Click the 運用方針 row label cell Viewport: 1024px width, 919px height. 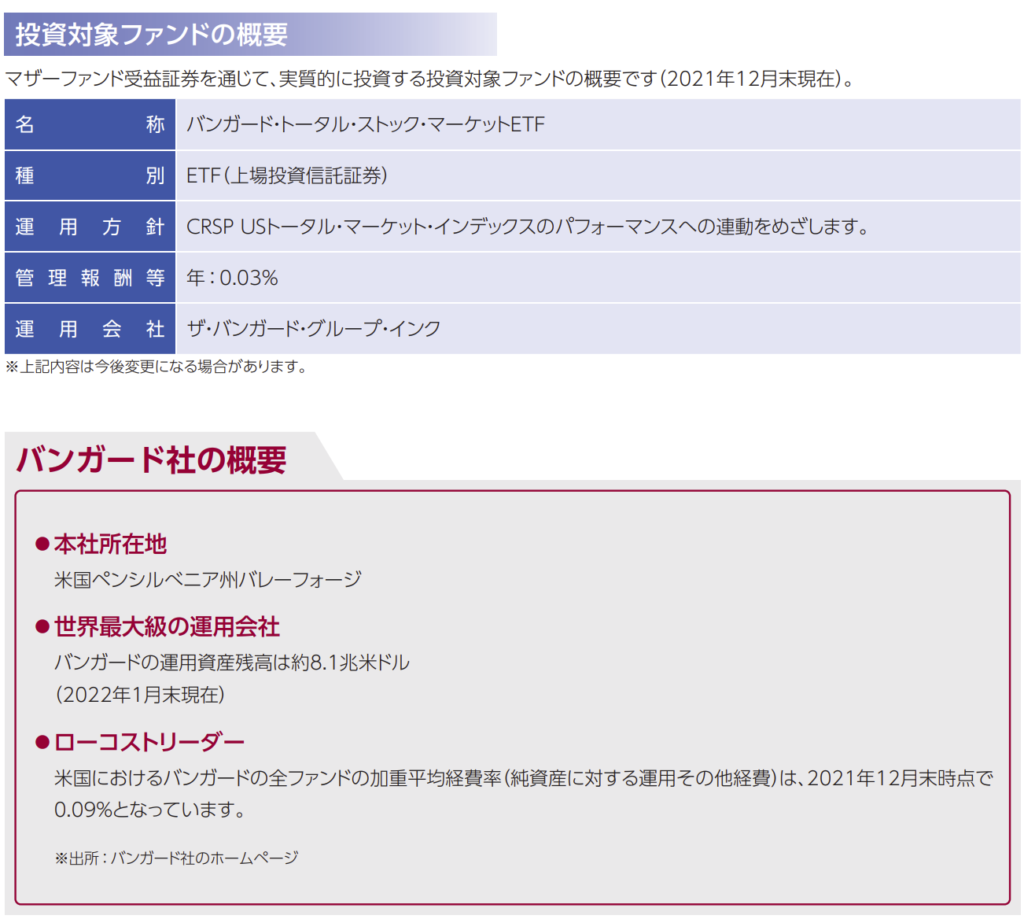coord(89,227)
